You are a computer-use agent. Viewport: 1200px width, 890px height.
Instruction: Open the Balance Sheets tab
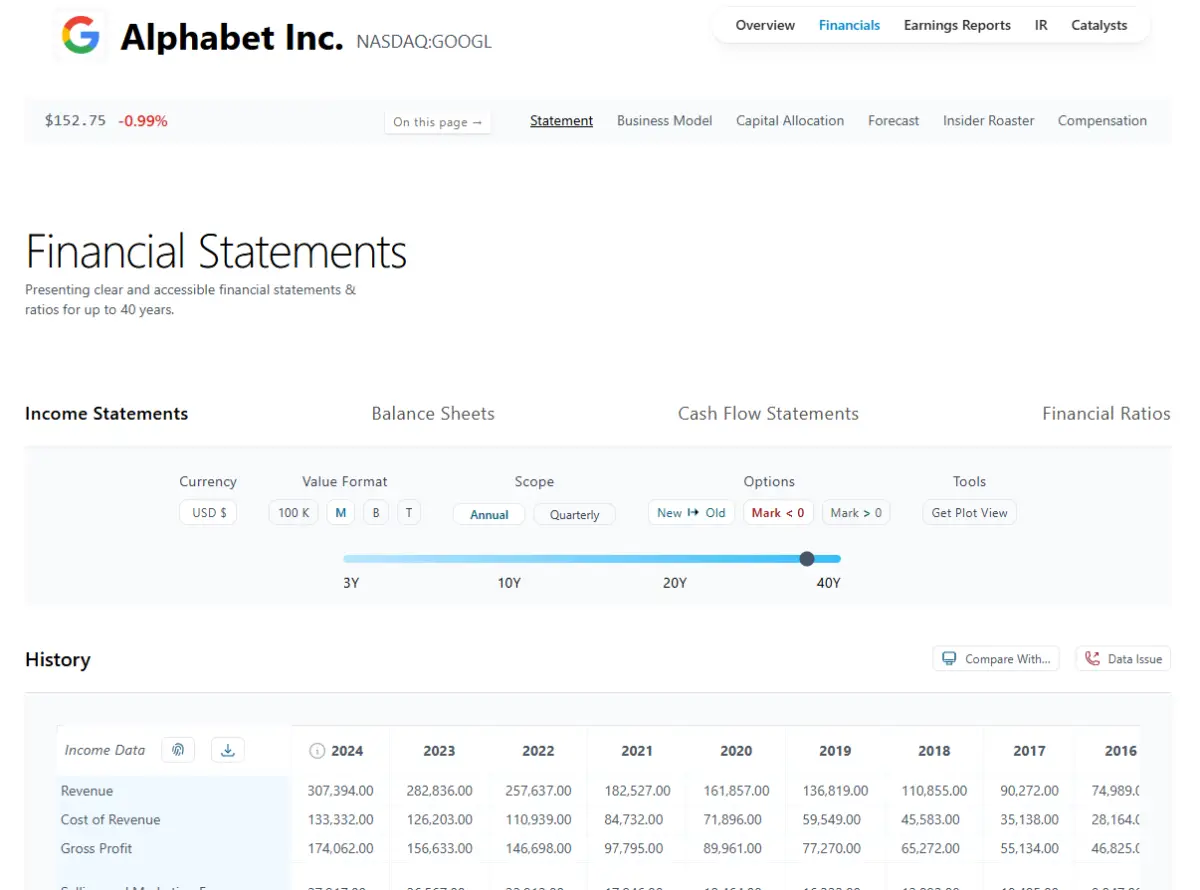[x=433, y=414]
